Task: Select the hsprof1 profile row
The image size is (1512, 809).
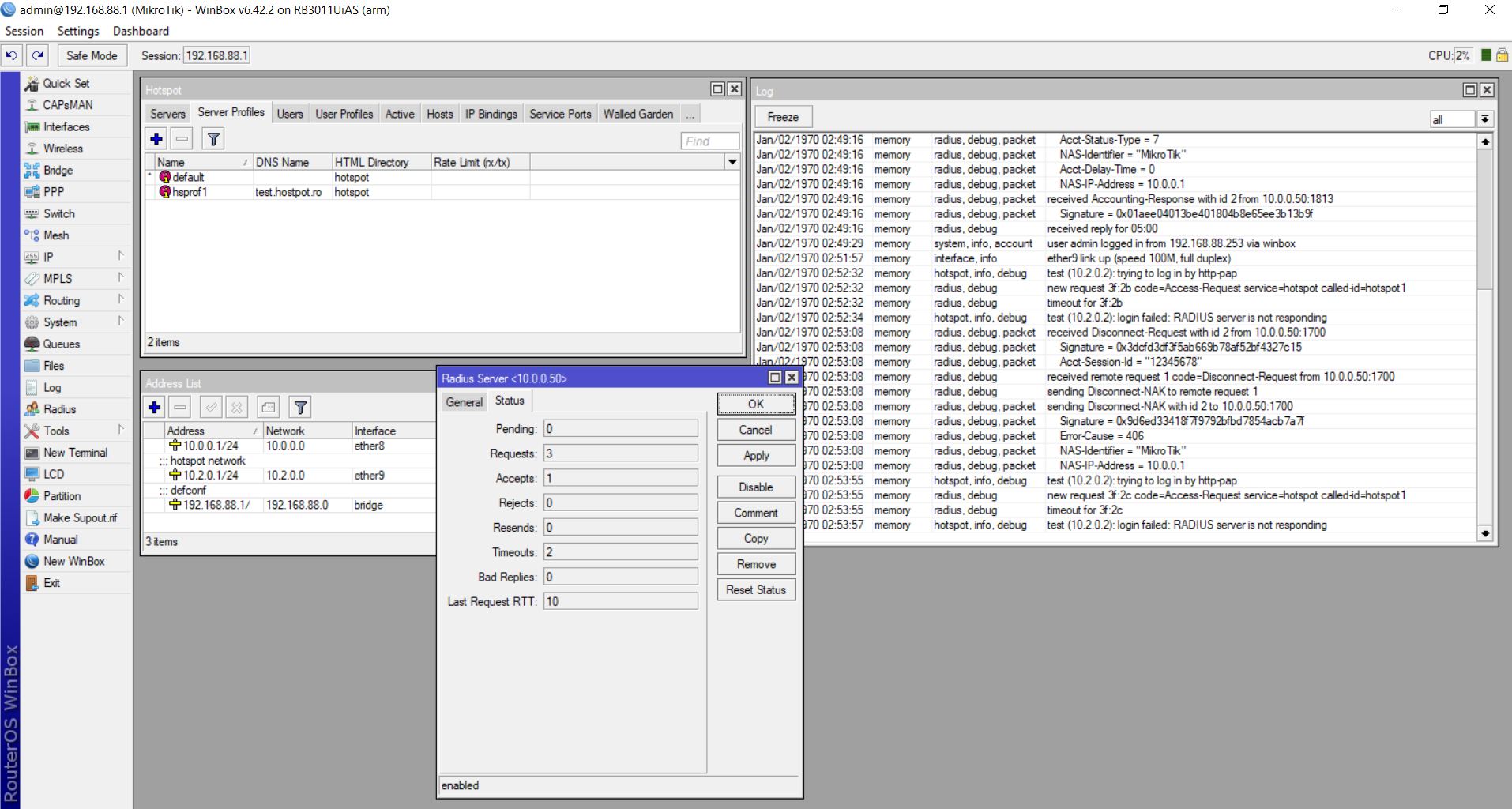Action: tap(442, 192)
